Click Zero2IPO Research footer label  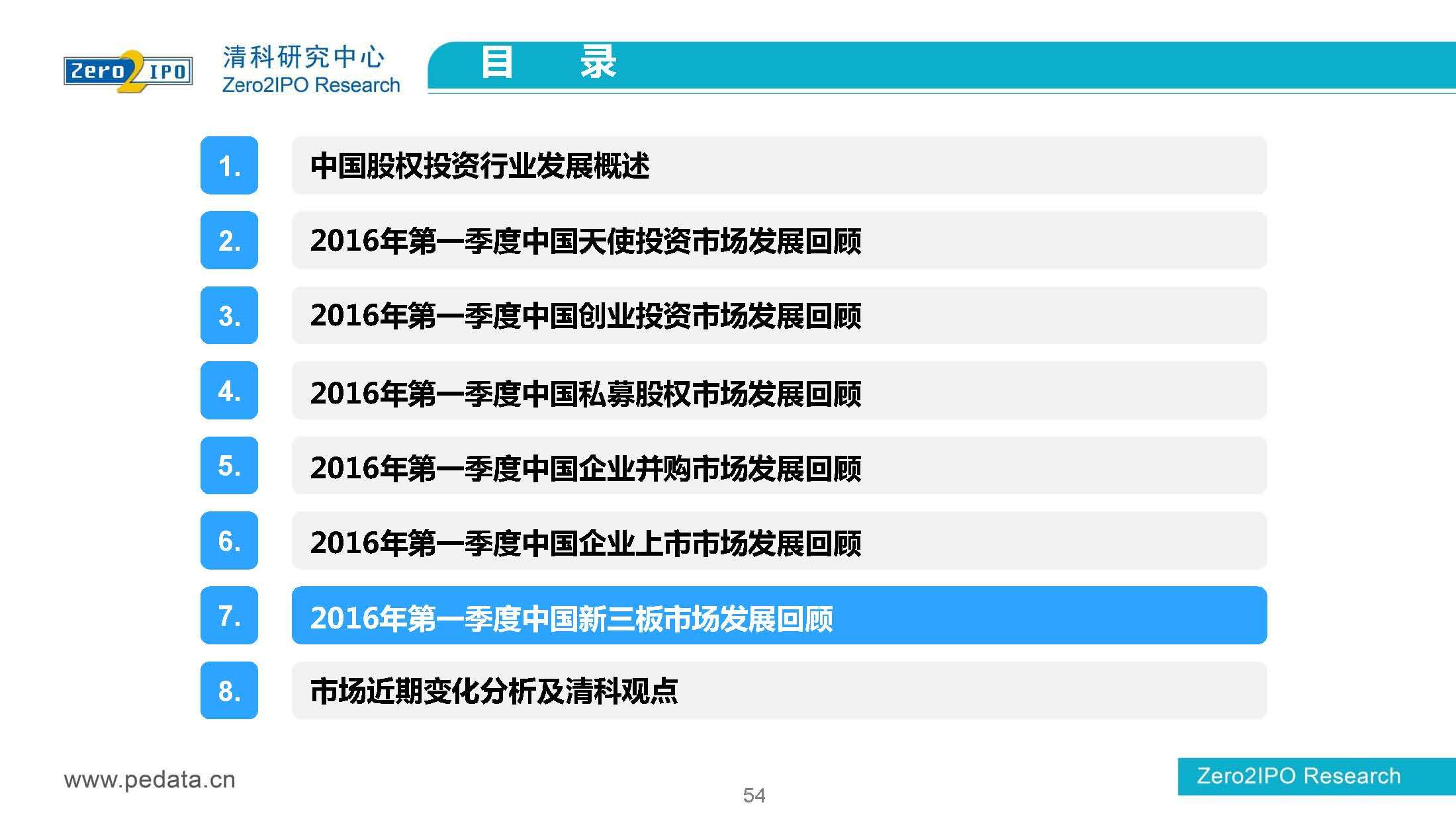pyautogui.click(x=1298, y=776)
